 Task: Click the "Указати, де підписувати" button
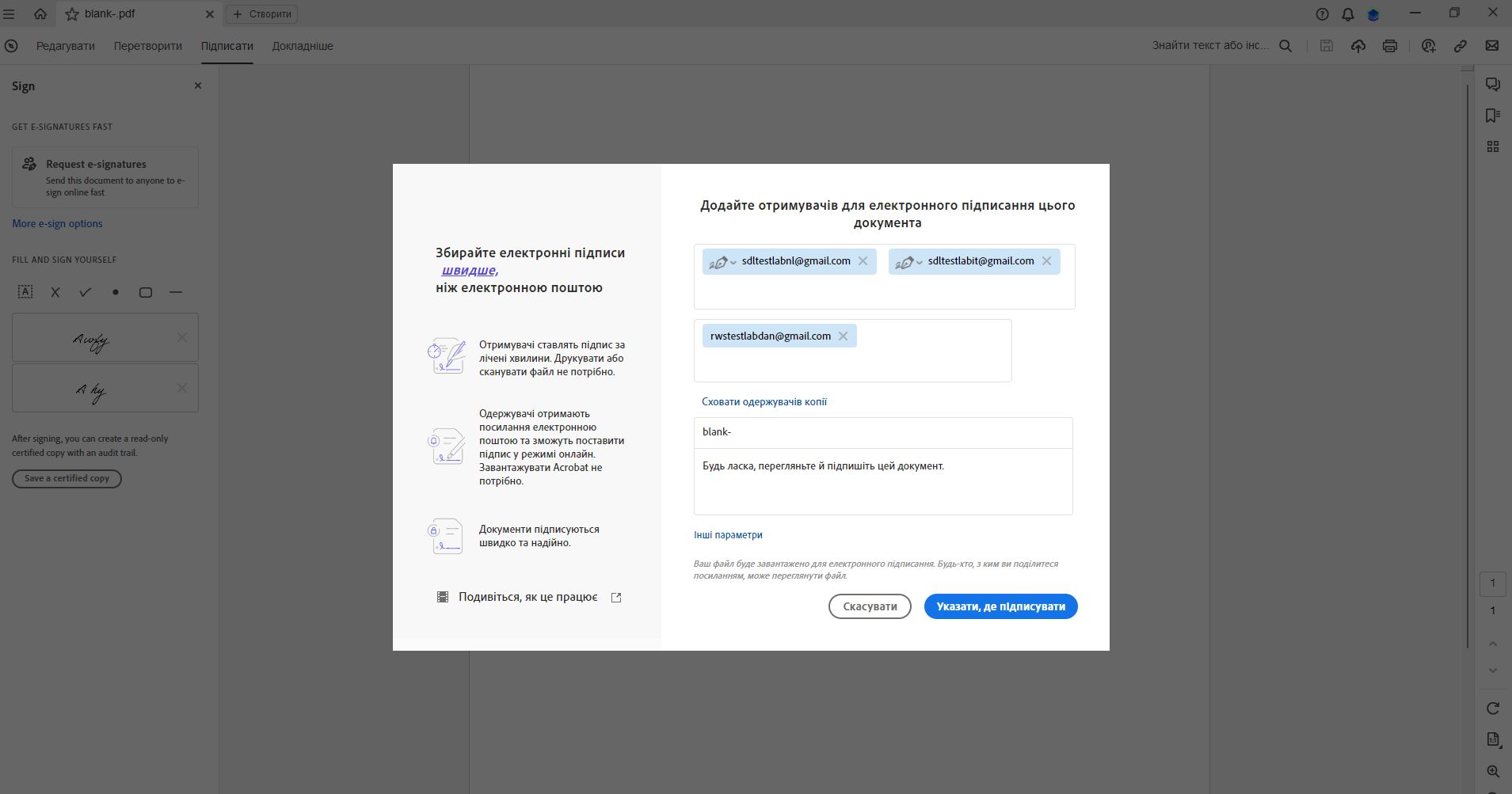point(1000,606)
